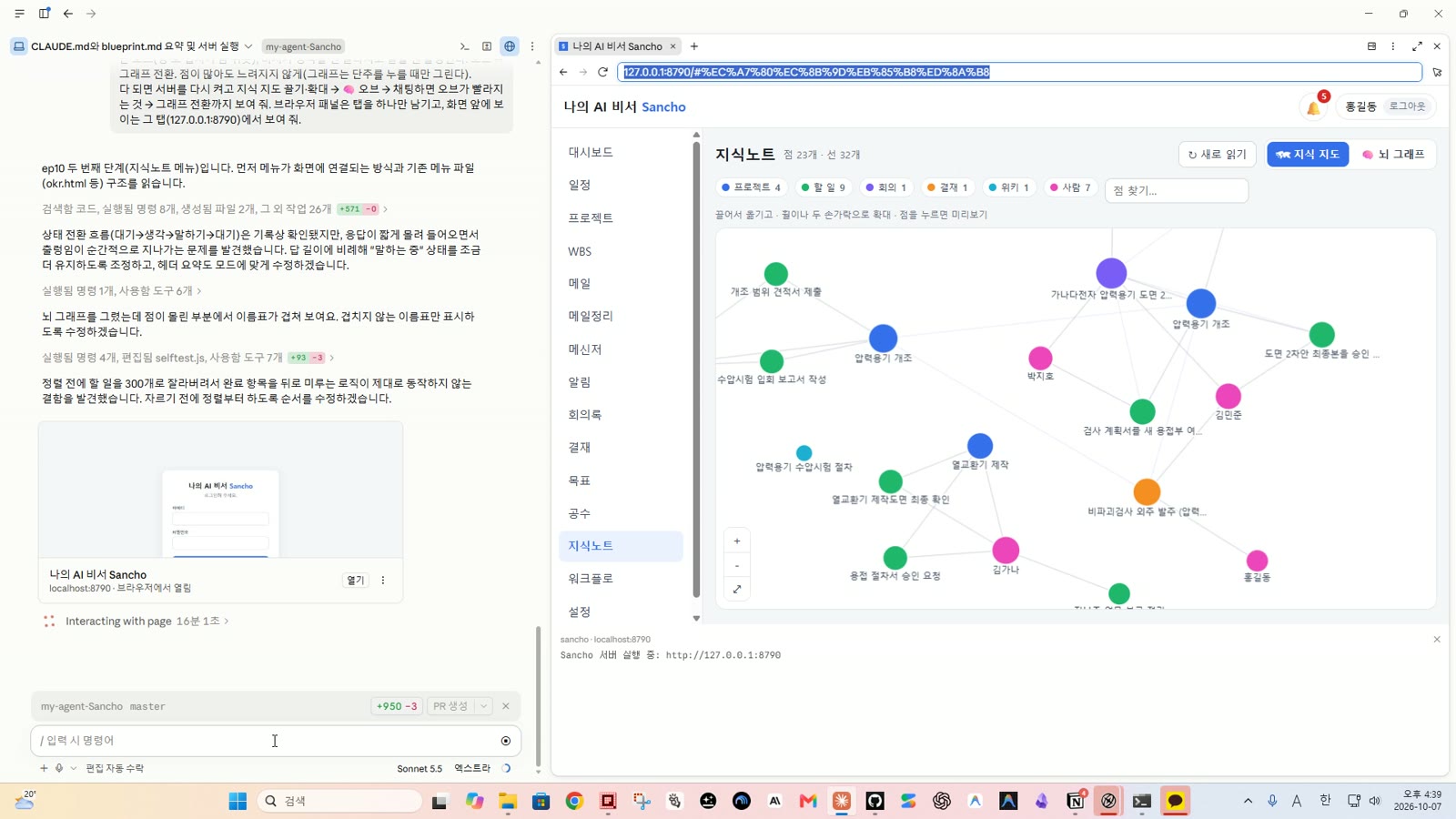1456x819 pixels.
Task: Click the element picker icon beside URL bar
Action: (1437, 72)
